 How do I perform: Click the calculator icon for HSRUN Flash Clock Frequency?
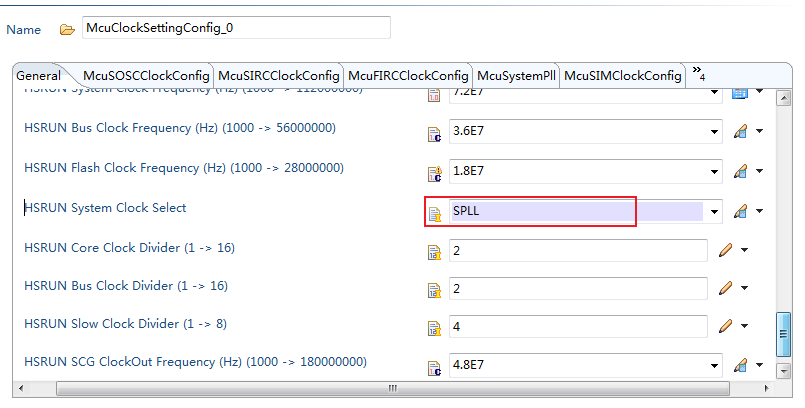click(740, 171)
